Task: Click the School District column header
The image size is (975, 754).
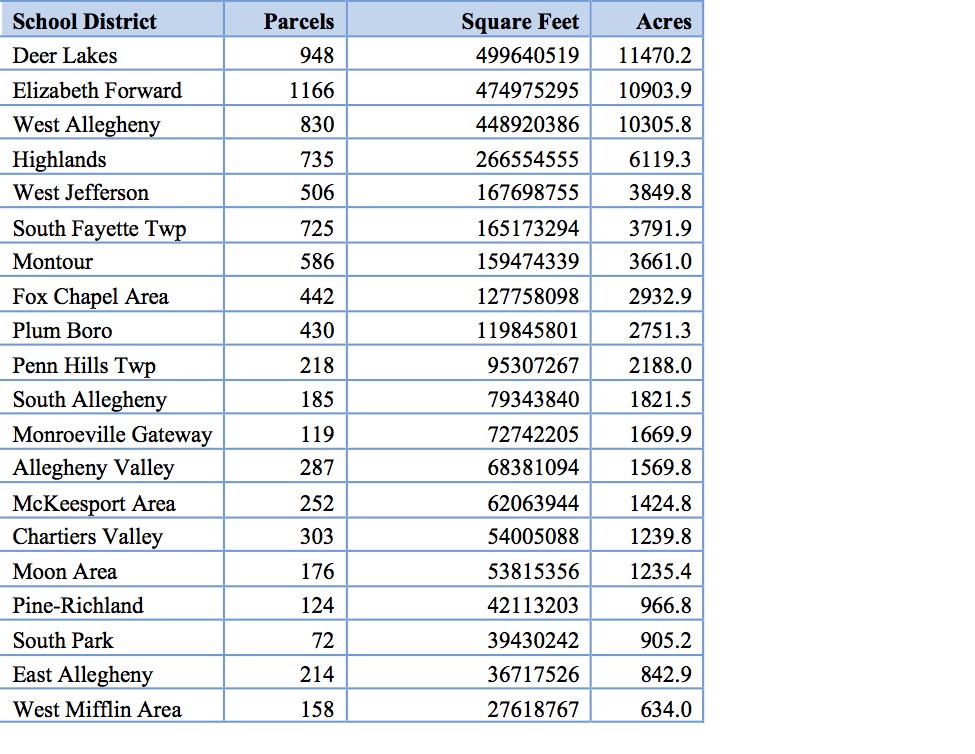Action: 84,21
